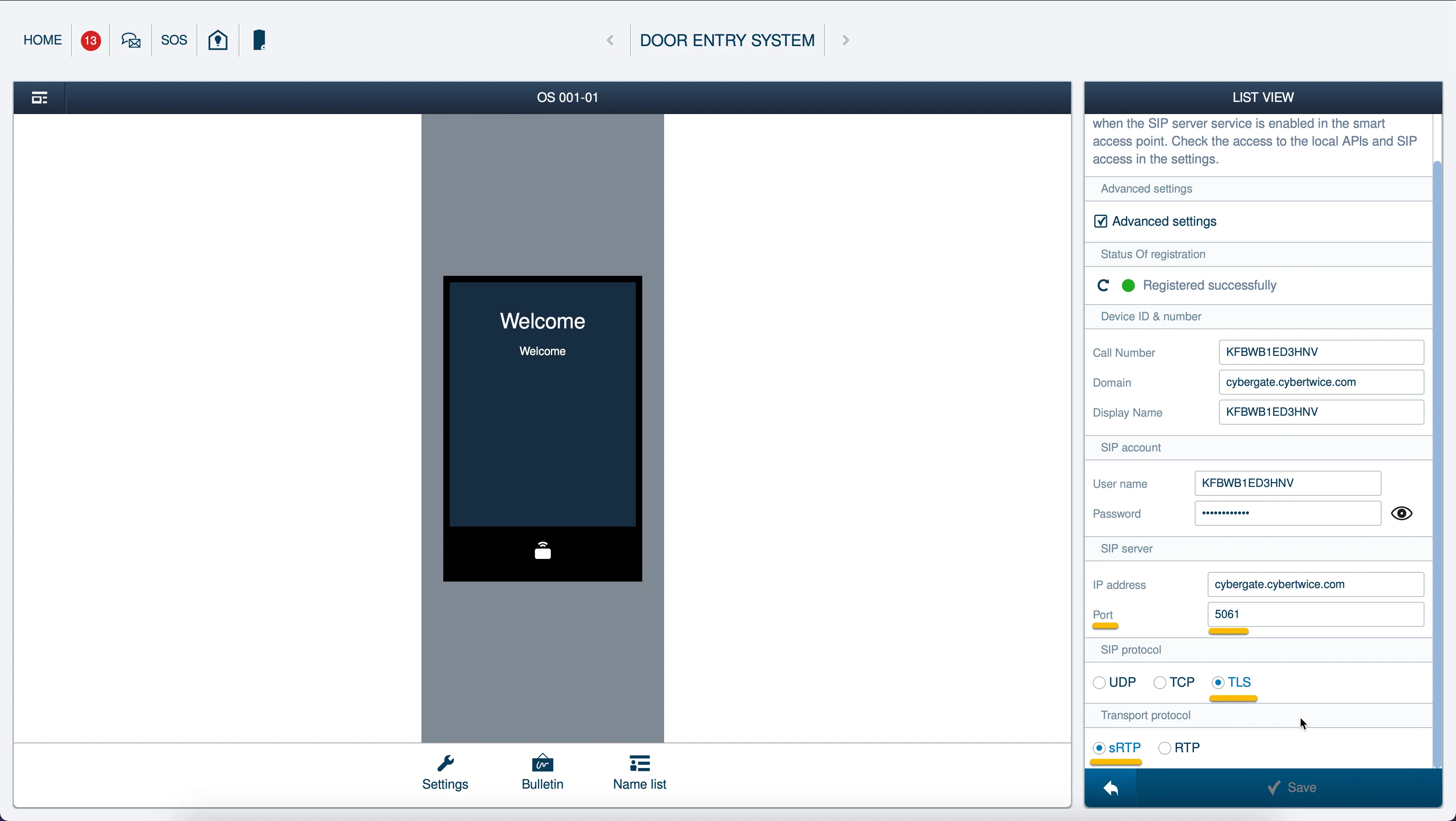This screenshot has height=821, width=1456.
Task: Select the TLS SIP protocol
Action: [1218, 683]
